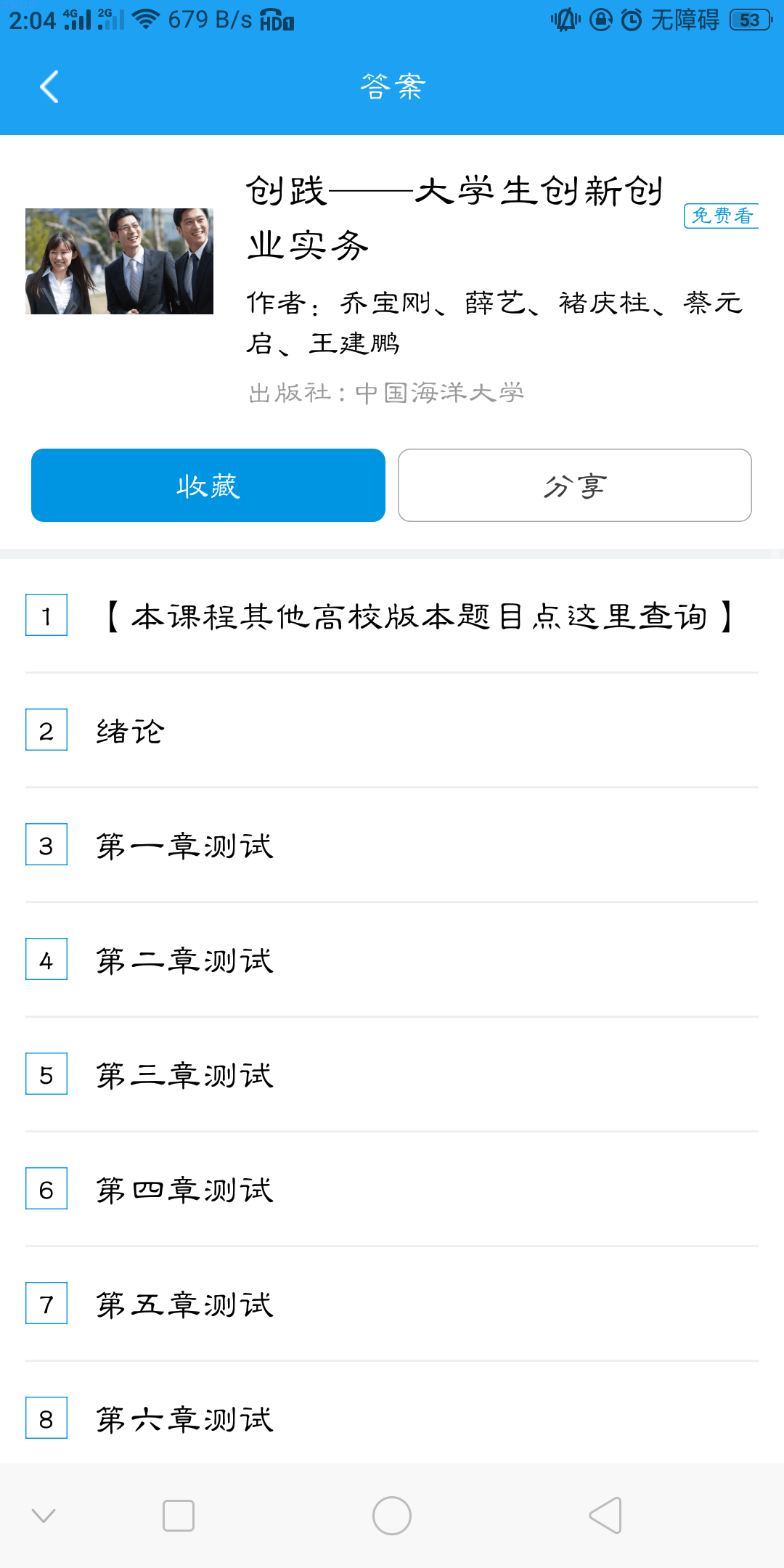784x1568 pixels.
Task: Open 第四章测试
Action: tap(392, 1189)
